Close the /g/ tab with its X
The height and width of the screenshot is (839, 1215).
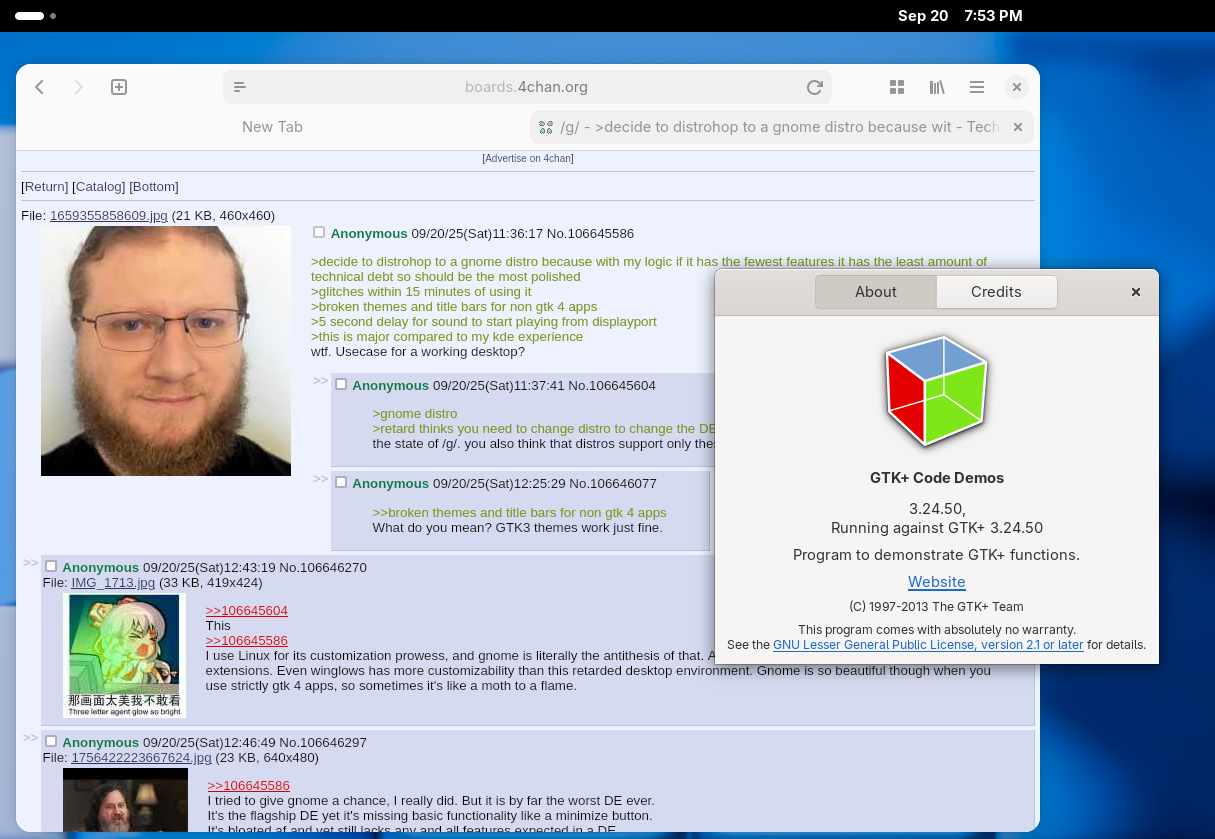[1018, 127]
